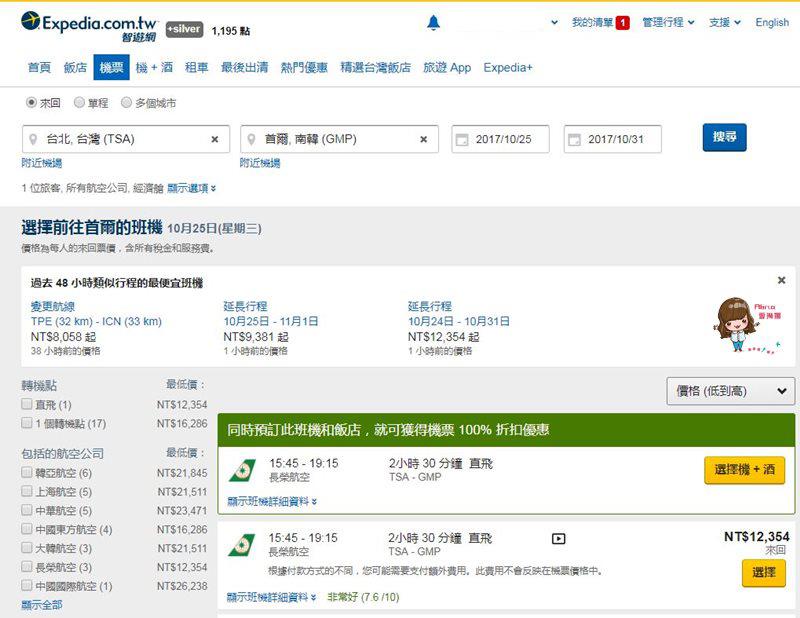Click the origin input 台北, 台灣 (TSA)
Viewport: 800px width, 618px height.
(126, 139)
